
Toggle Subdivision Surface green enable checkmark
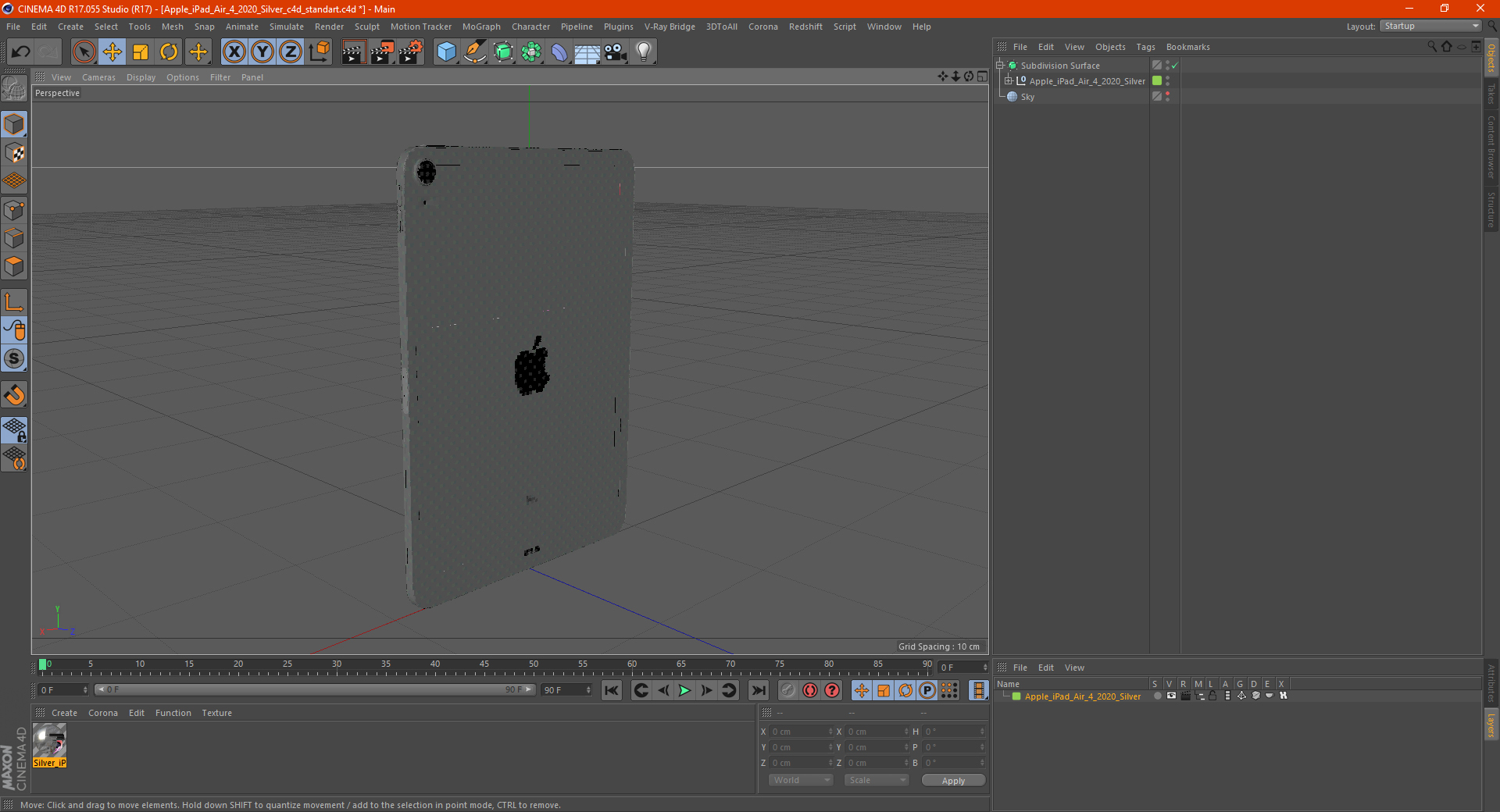pyautogui.click(x=1174, y=66)
